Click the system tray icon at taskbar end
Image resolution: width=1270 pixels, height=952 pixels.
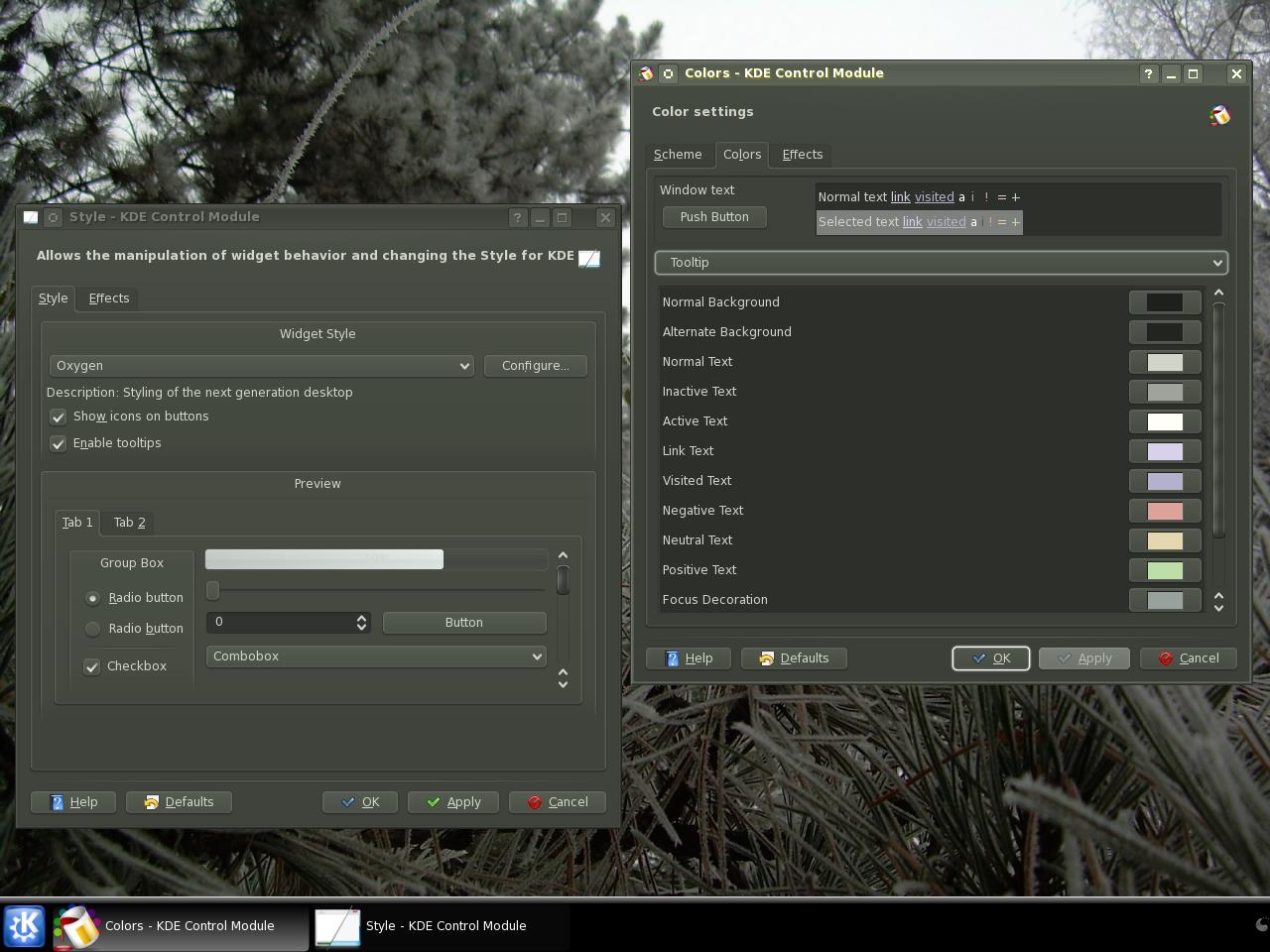1261,924
